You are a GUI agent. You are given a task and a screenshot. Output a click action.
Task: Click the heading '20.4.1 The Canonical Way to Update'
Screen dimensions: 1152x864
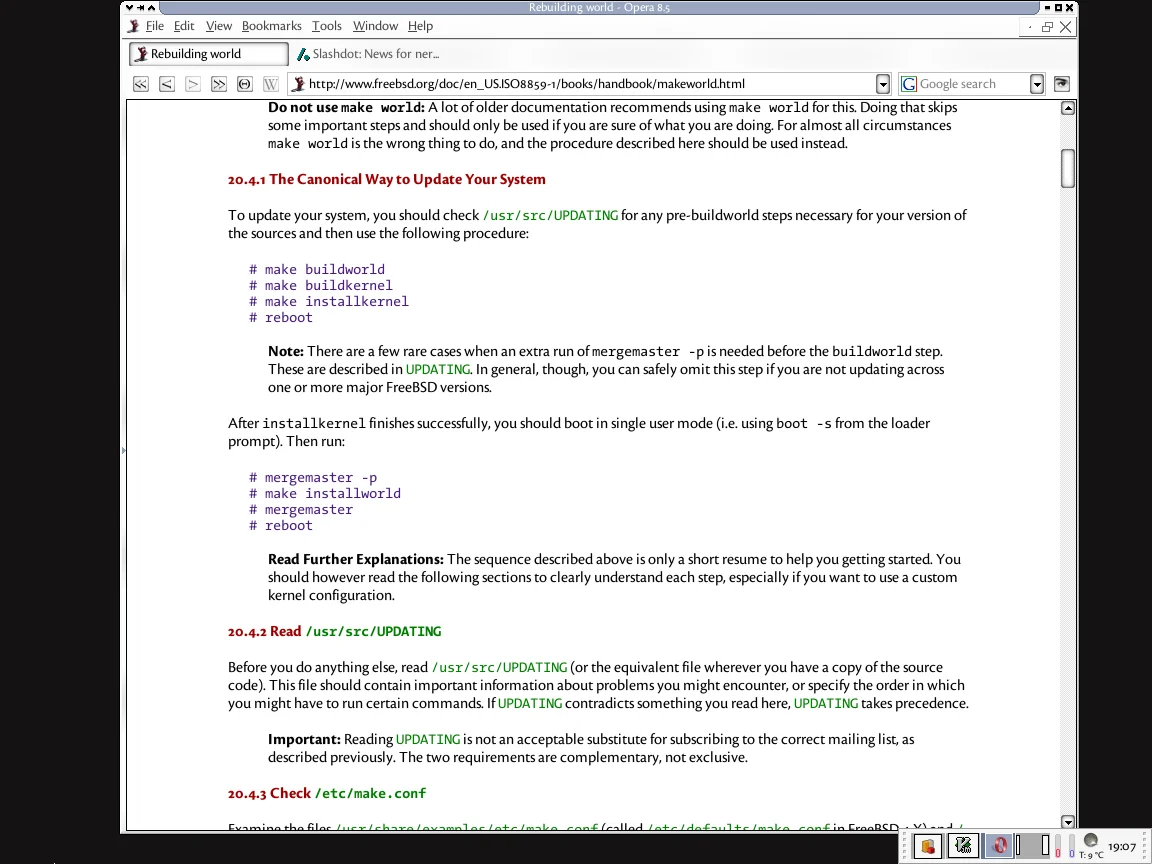tap(386, 179)
